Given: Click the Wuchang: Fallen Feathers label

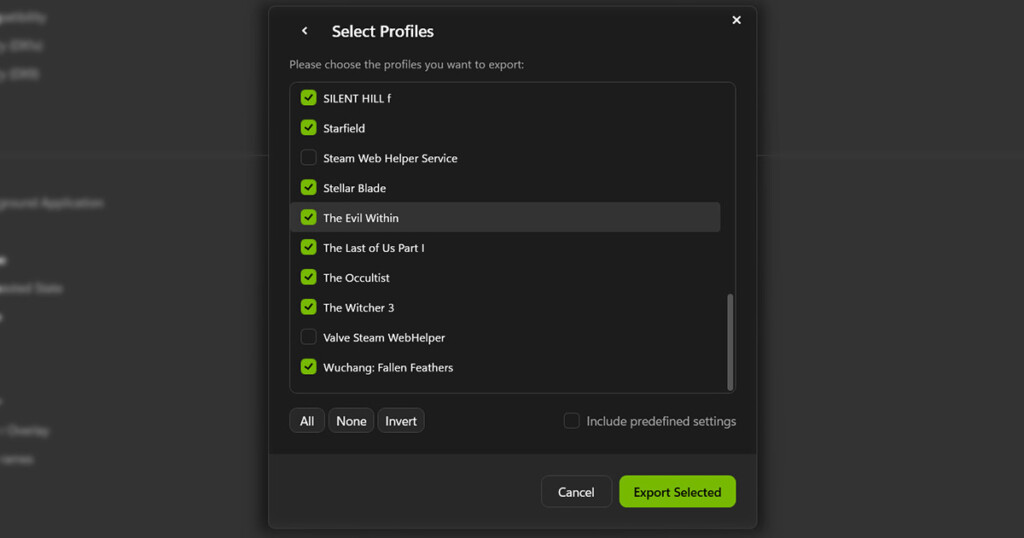Looking at the screenshot, I should (388, 368).
